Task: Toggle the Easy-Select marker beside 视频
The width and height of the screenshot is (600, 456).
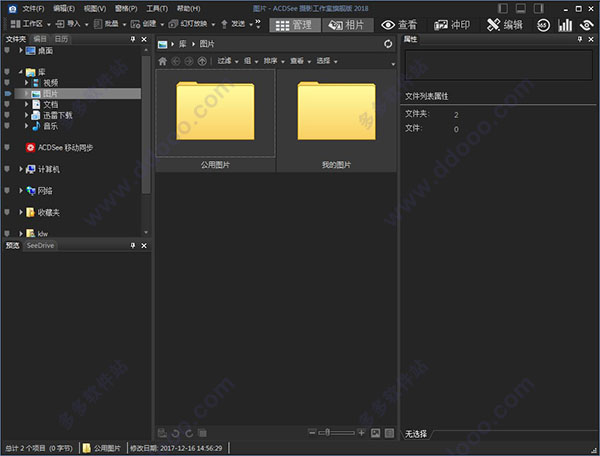Action: tap(7, 82)
